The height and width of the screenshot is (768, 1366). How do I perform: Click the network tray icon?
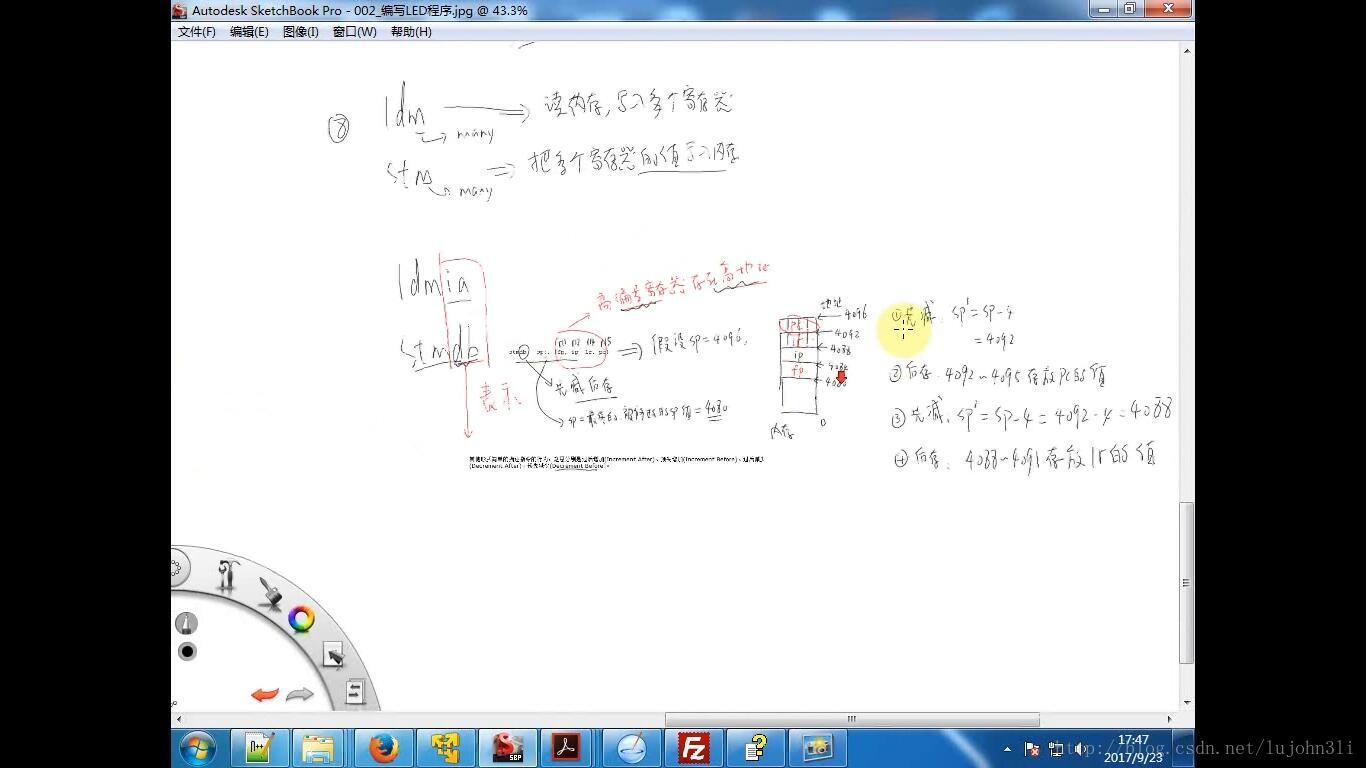coord(1056,749)
